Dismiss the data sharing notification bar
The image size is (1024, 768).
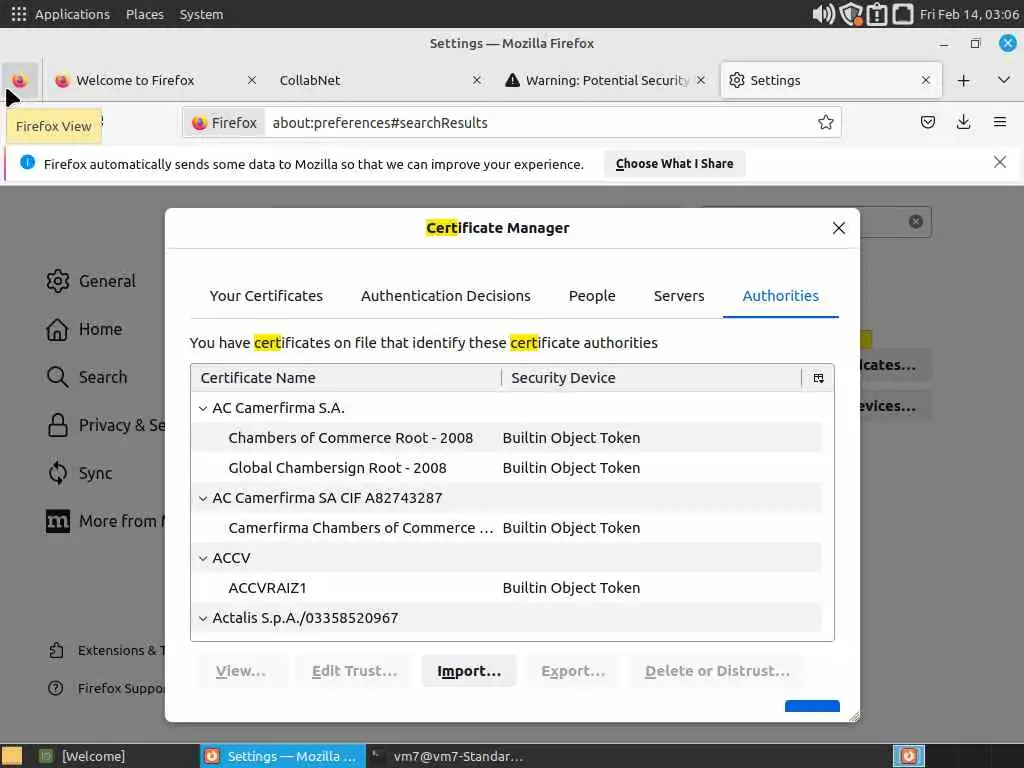point(1000,162)
